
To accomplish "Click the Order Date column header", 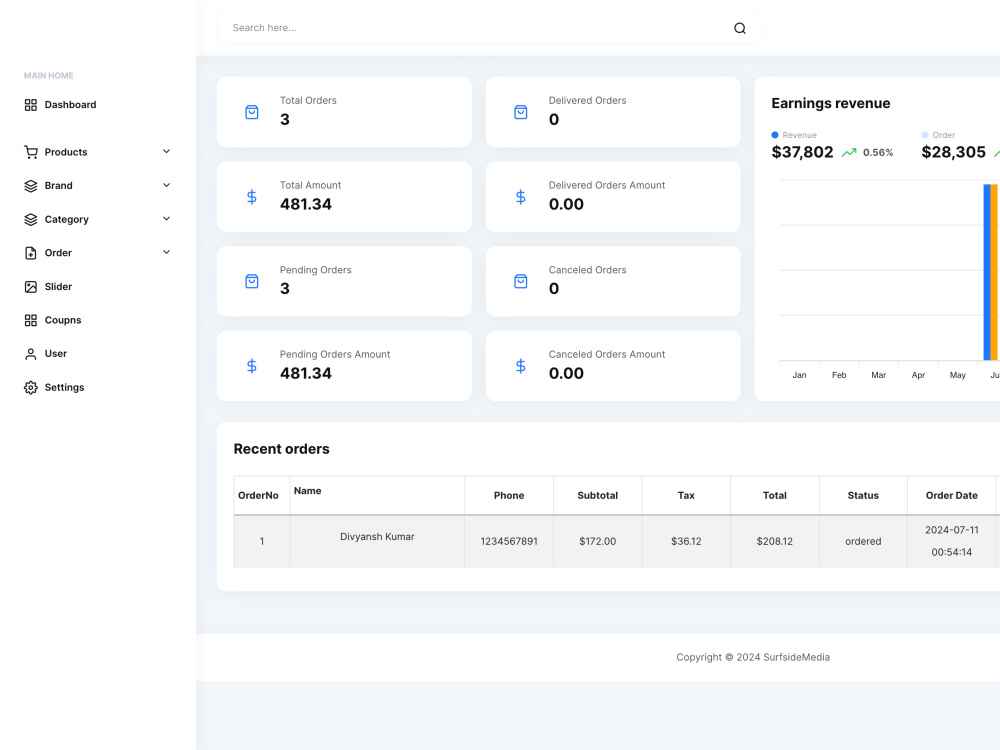I will (x=952, y=496).
